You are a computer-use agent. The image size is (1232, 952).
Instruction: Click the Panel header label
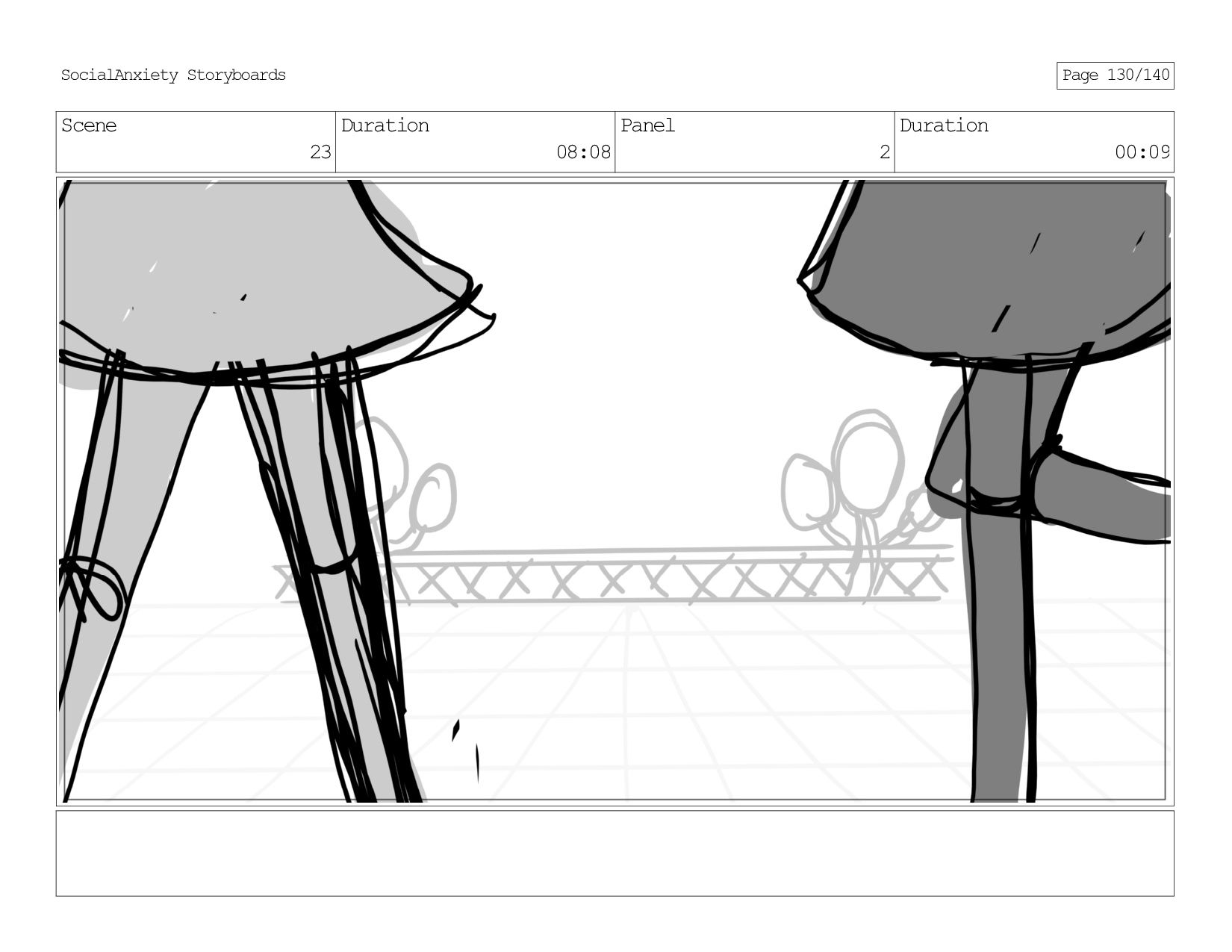click(647, 125)
